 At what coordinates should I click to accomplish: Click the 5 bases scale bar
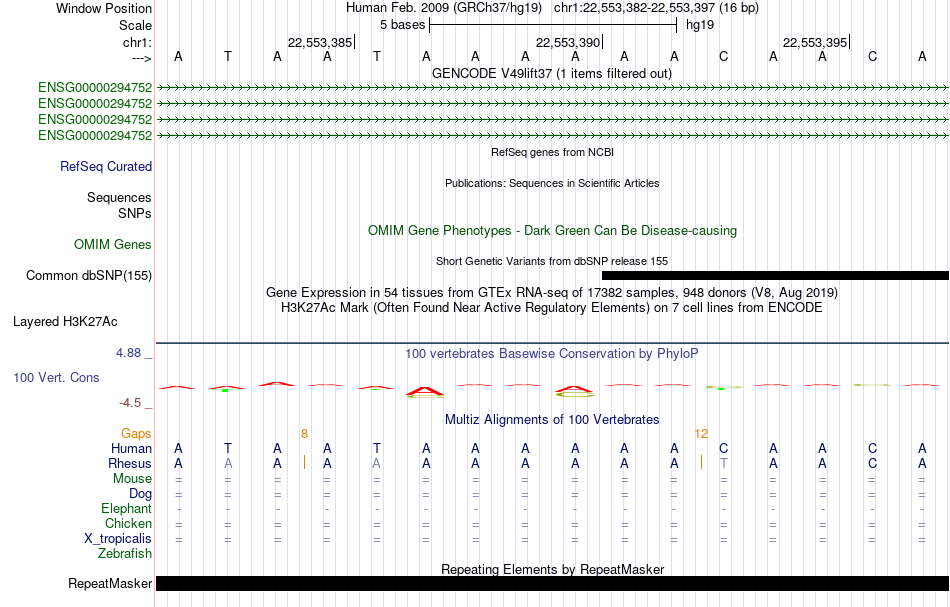[x=553, y=25]
